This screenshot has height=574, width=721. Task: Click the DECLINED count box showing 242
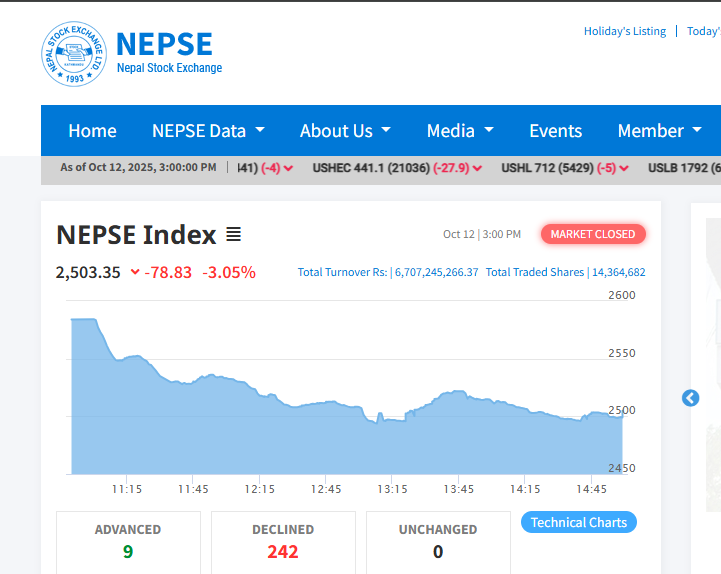point(283,541)
